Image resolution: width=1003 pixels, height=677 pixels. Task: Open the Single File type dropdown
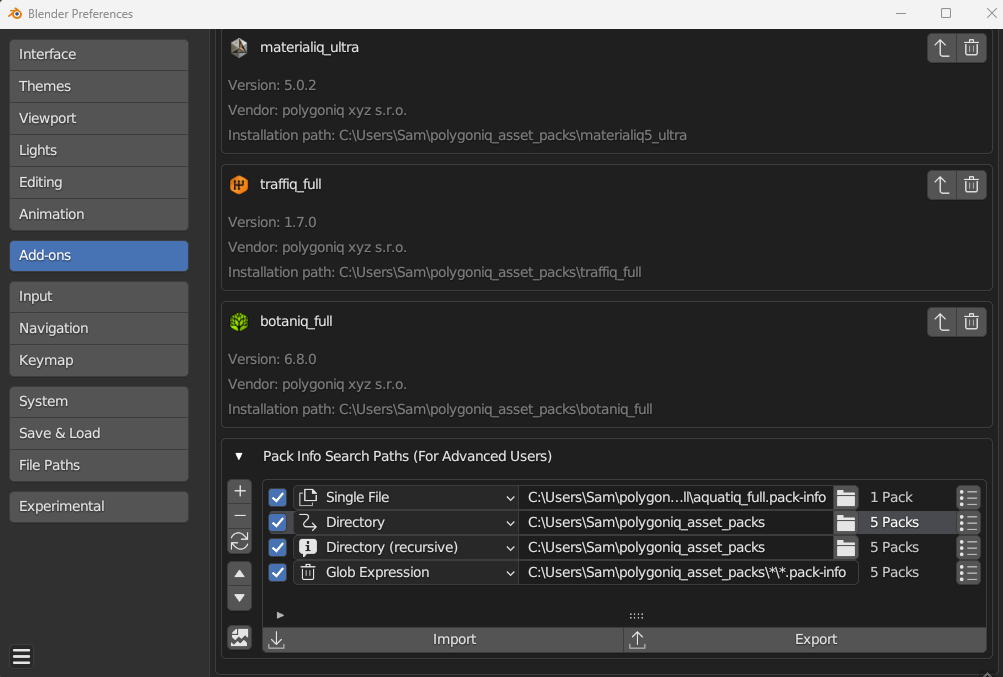coord(406,497)
